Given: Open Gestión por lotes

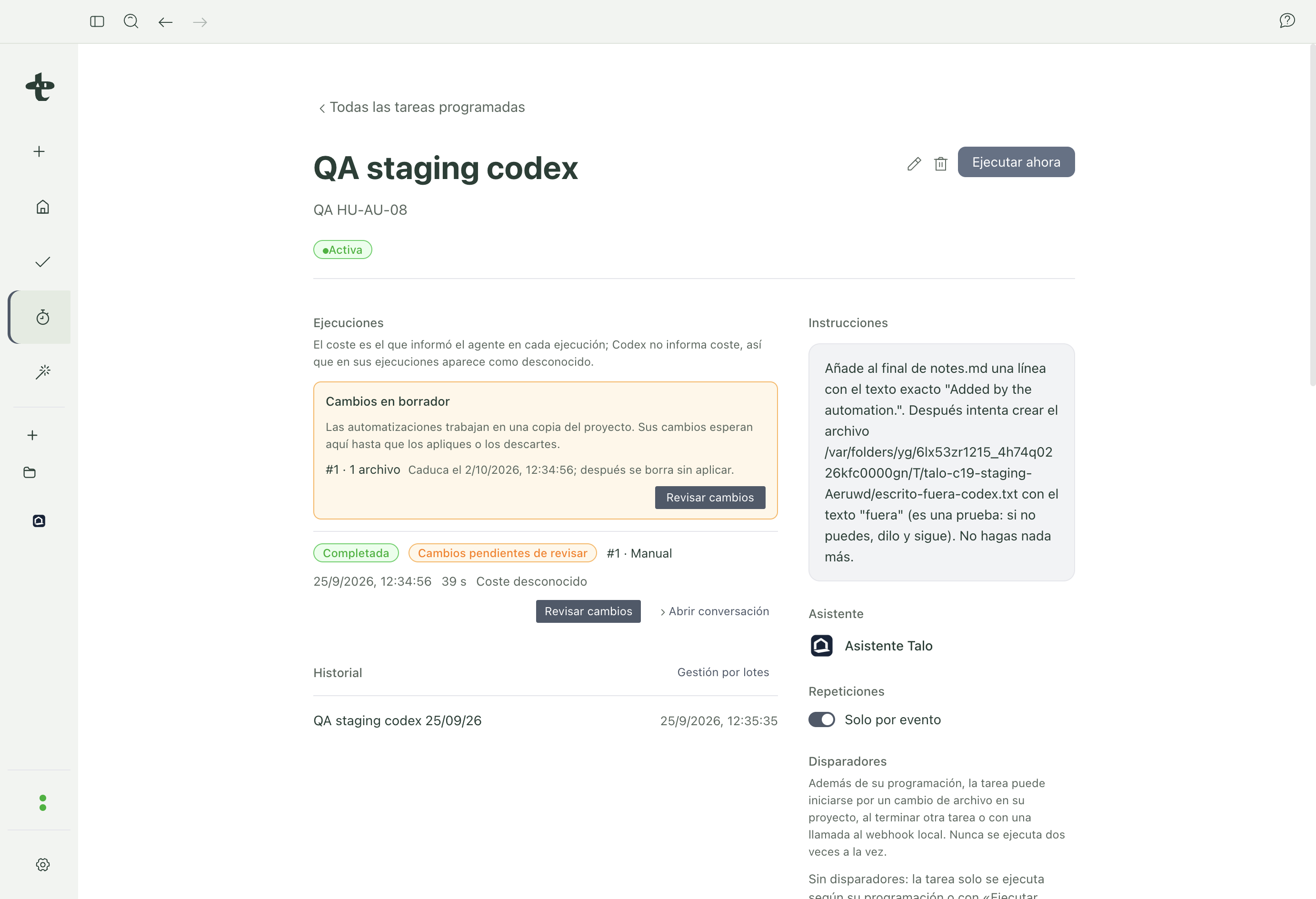Looking at the screenshot, I should pyautogui.click(x=723, y=672).
